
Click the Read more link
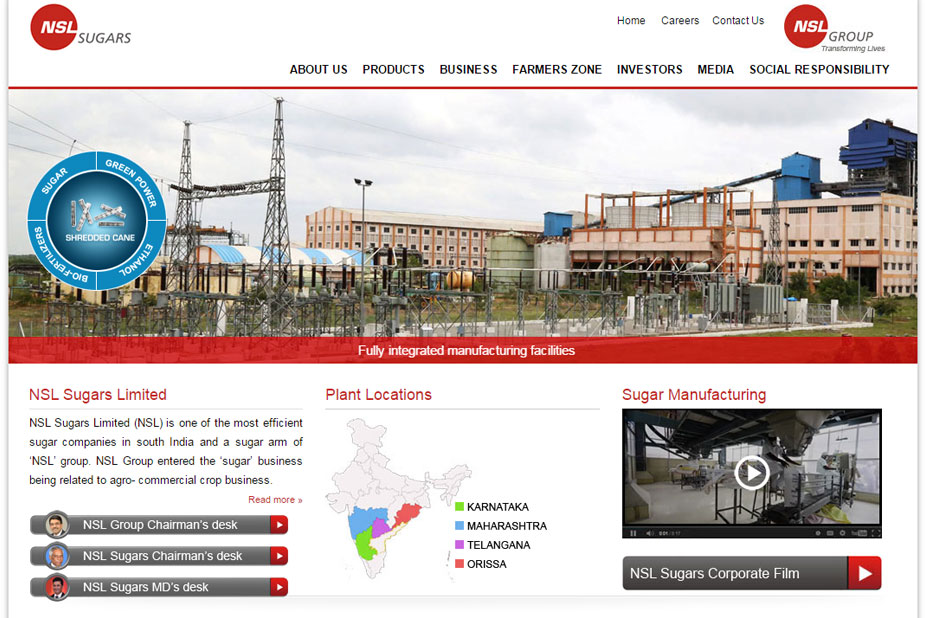tap(275, 499)
